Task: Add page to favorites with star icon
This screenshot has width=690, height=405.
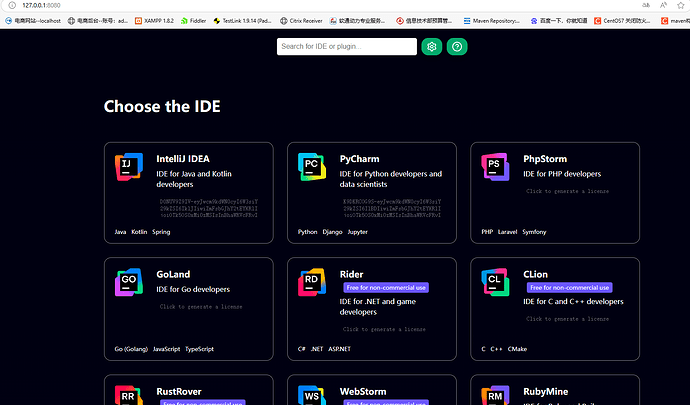Action: 681,5
